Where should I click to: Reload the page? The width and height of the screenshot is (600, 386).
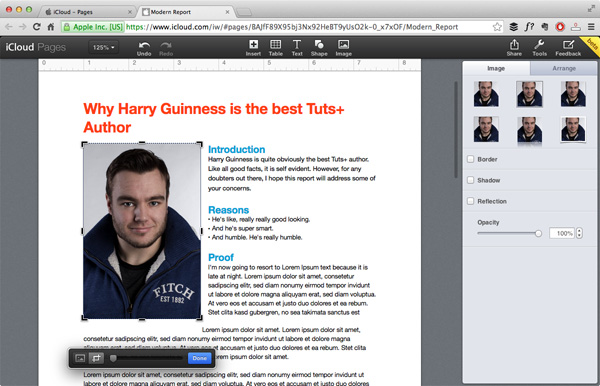[37, 27]
